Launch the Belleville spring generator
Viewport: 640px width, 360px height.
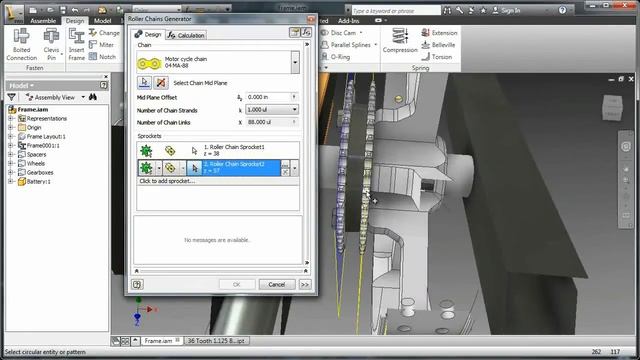coord(438,44)
